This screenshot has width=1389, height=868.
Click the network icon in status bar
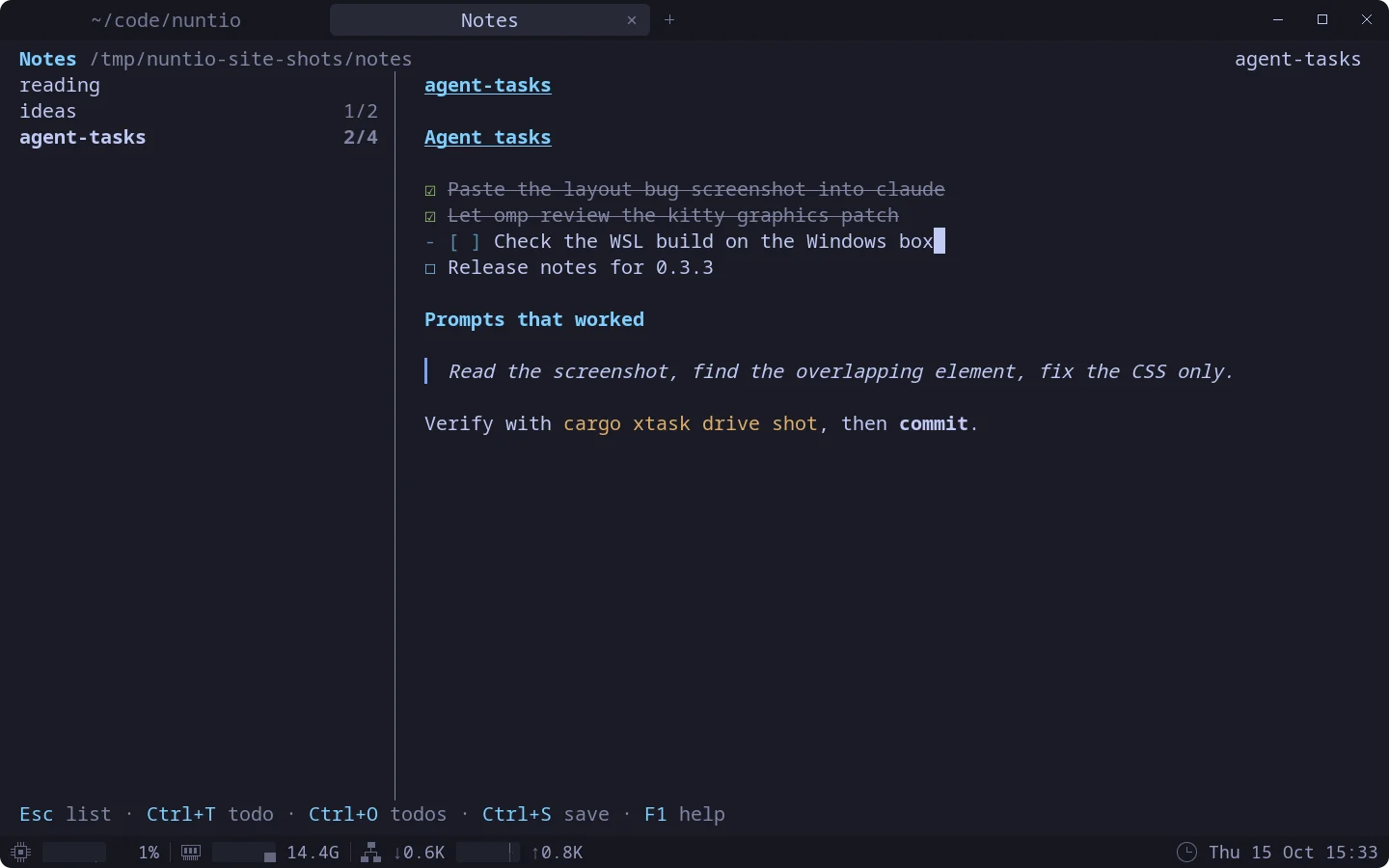click(370, 853)
